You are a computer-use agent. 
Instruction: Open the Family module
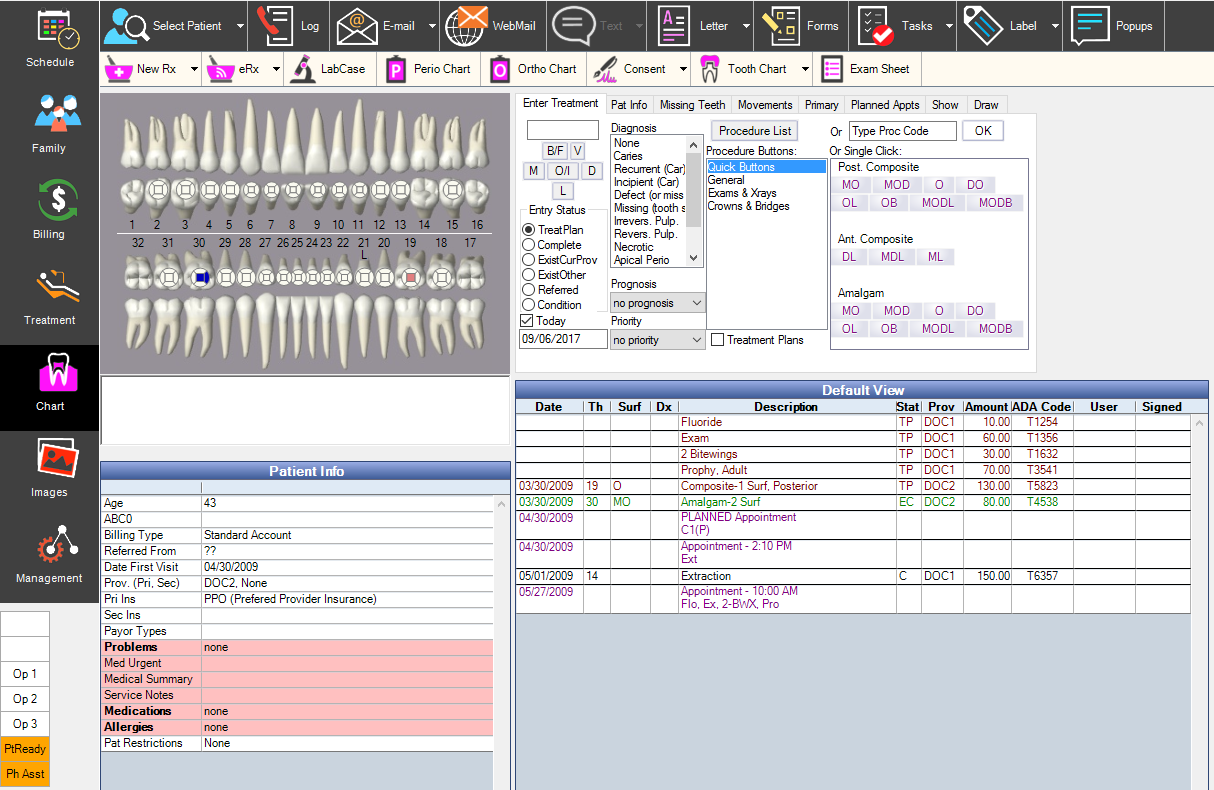(x=49, y=115)
